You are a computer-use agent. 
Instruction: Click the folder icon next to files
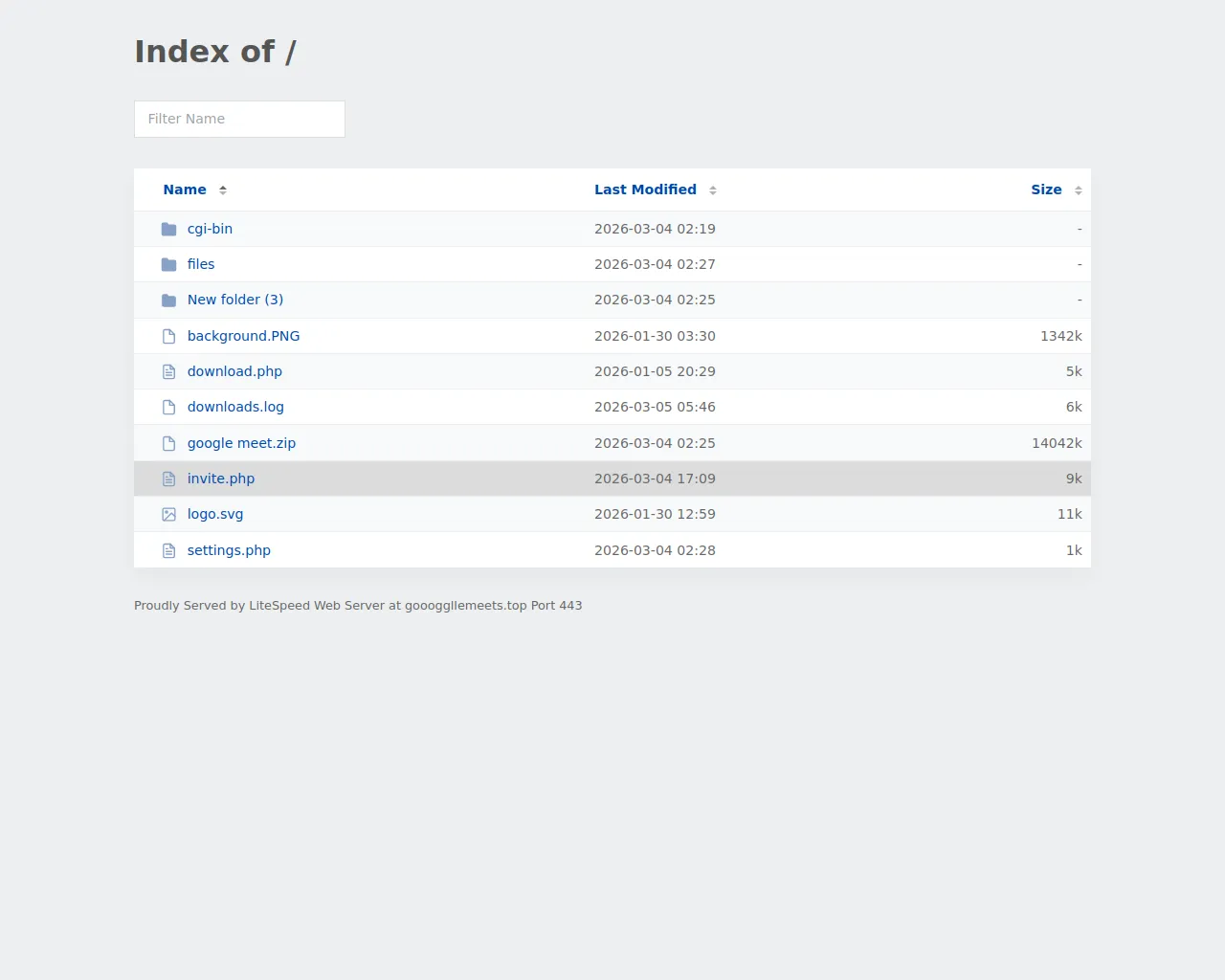tap(169, 265)
